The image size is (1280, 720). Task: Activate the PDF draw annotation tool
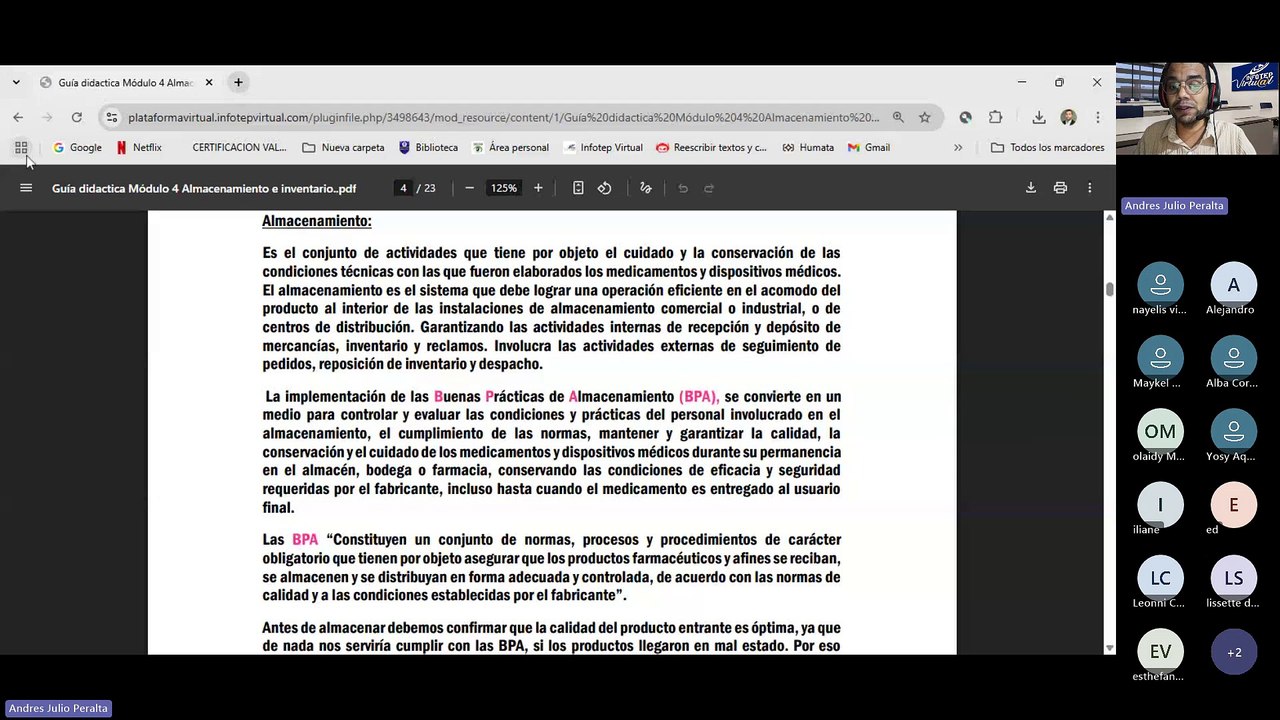[645, 188]
